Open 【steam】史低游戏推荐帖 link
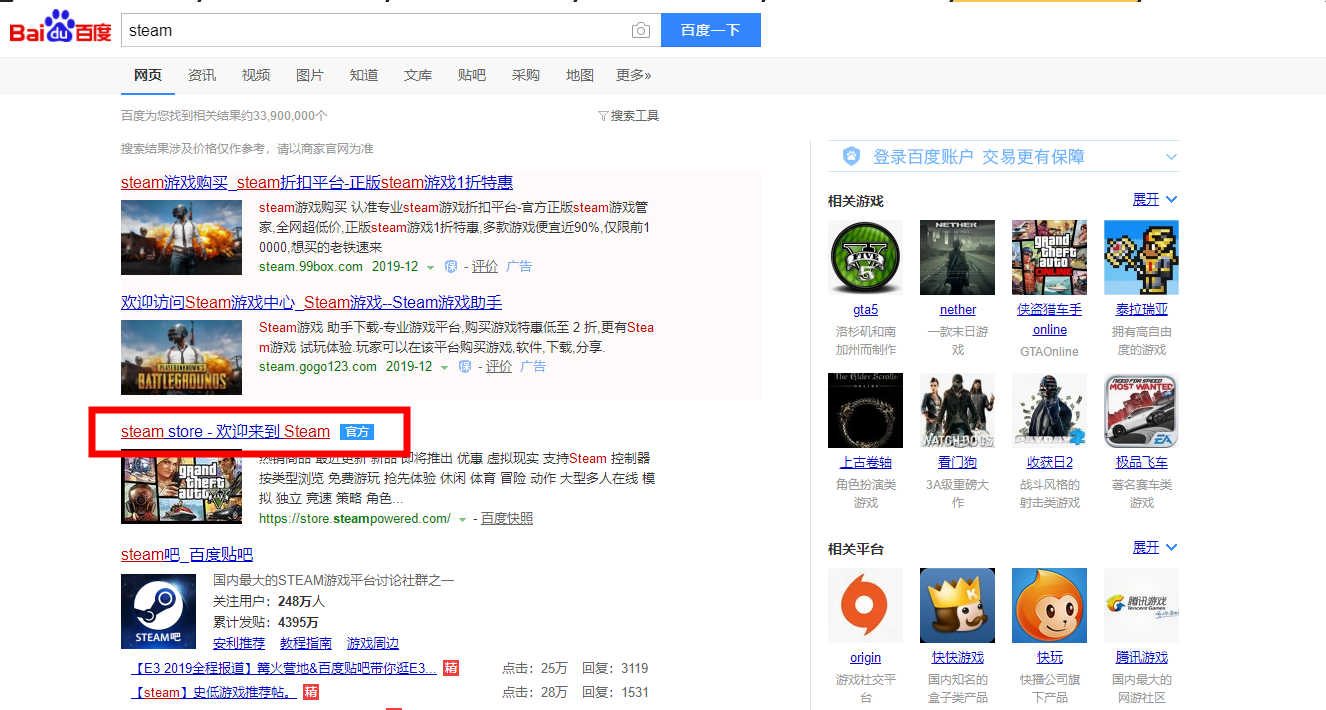 pyautogui.click(x=214, y=692)
